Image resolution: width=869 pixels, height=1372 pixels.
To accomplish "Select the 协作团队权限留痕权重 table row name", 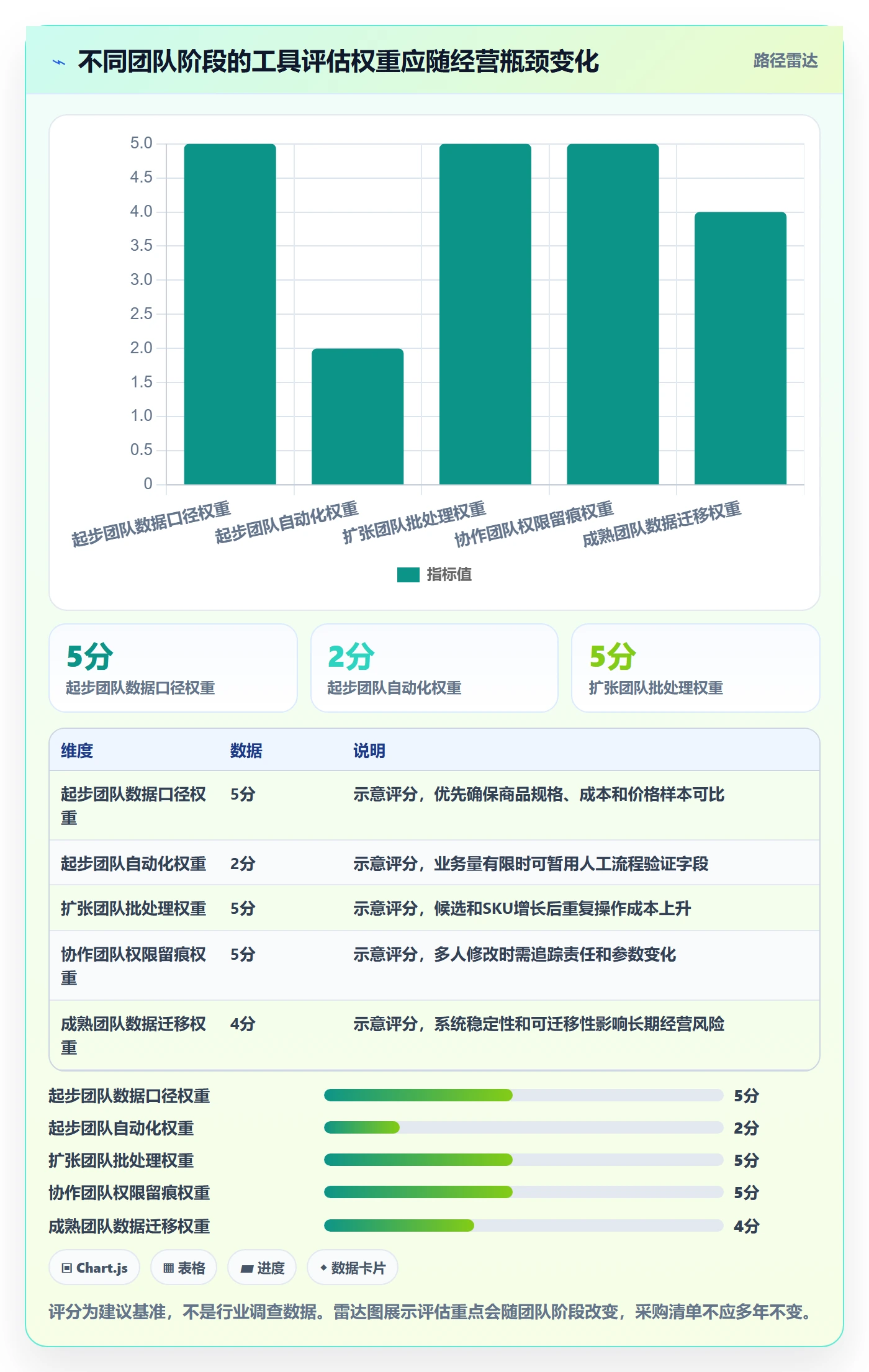I will [133, 966].
